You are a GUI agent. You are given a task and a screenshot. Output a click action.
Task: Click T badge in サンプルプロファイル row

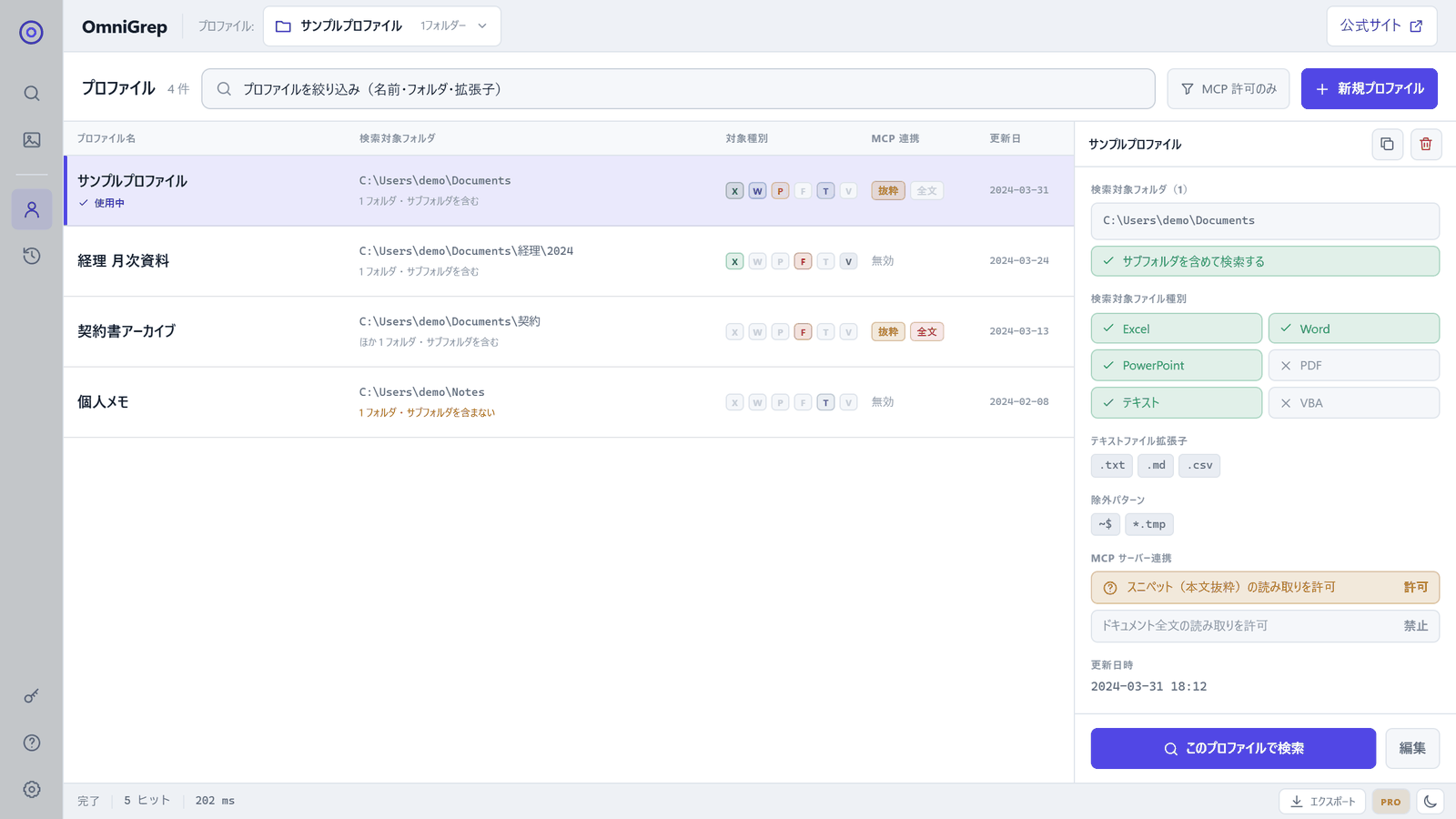pyautogui.click(x=825, y=191)
